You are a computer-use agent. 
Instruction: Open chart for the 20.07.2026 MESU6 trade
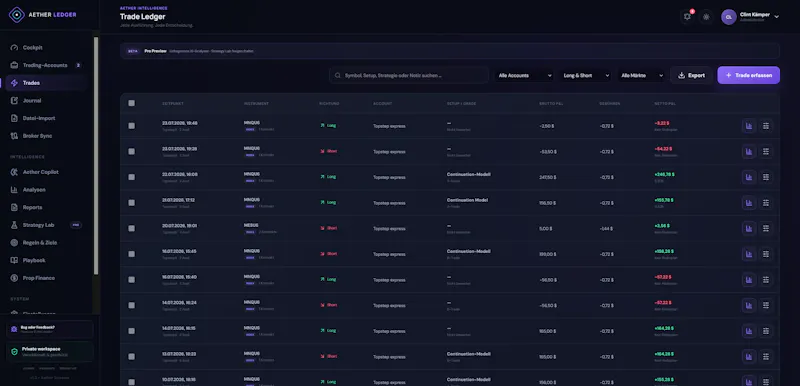pos(748,228)
